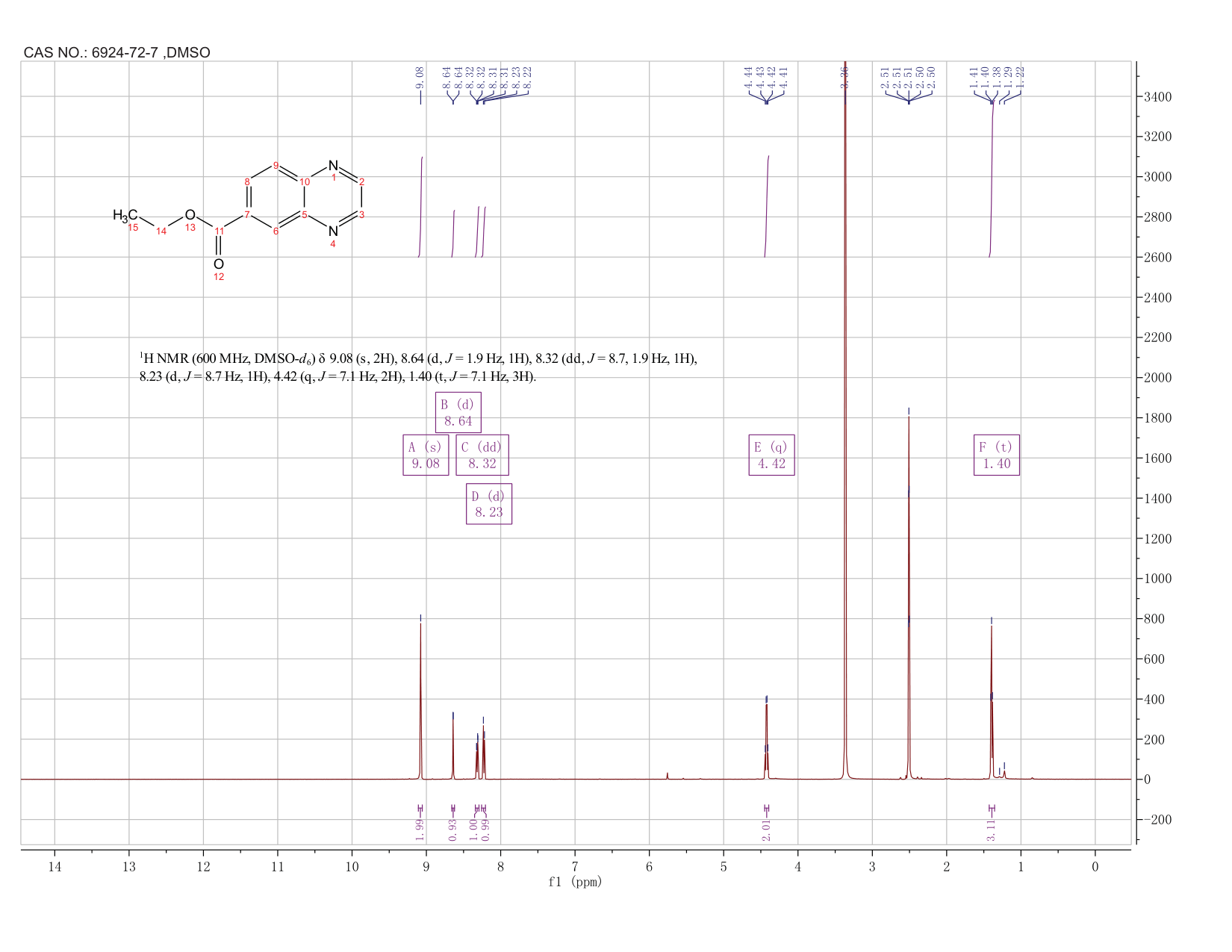Image resolution: width=1232 pixels, height=952 pixels.
Task: Select multiplet box C (dd) 8.32
Action: point(482,455)
